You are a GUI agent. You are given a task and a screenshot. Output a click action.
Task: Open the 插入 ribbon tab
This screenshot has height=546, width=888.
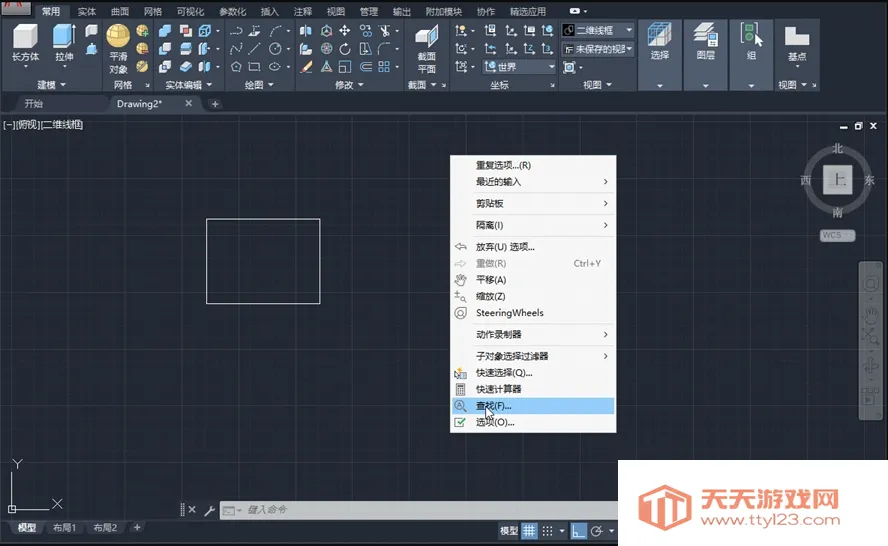(x=270, y=11)
